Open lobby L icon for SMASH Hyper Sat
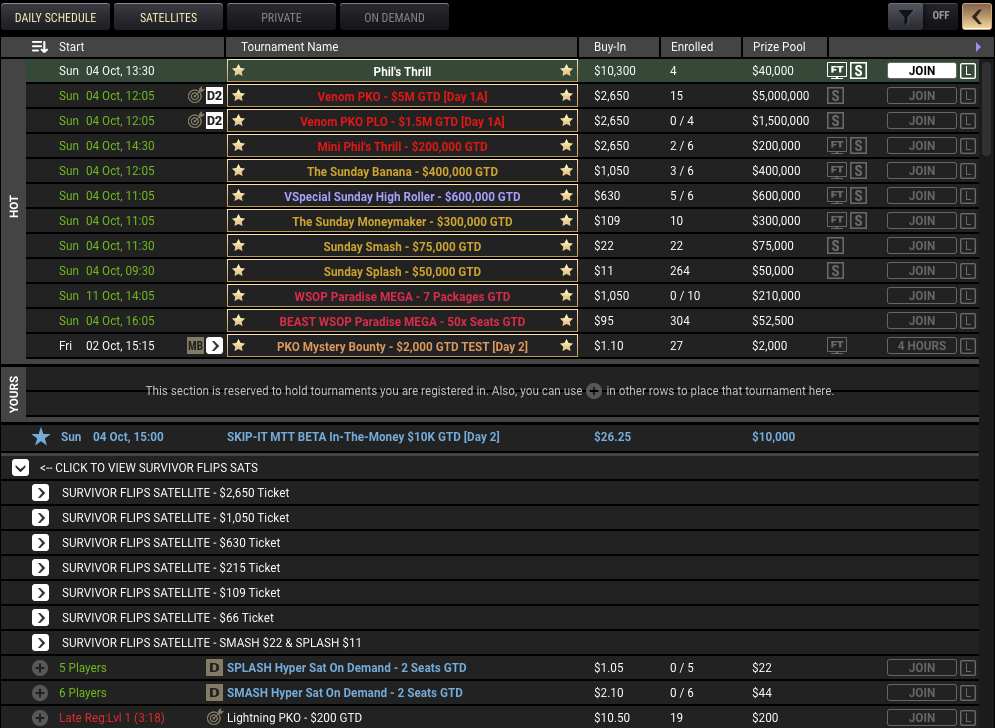The image size is (995, 728). (x=968, y=692)
